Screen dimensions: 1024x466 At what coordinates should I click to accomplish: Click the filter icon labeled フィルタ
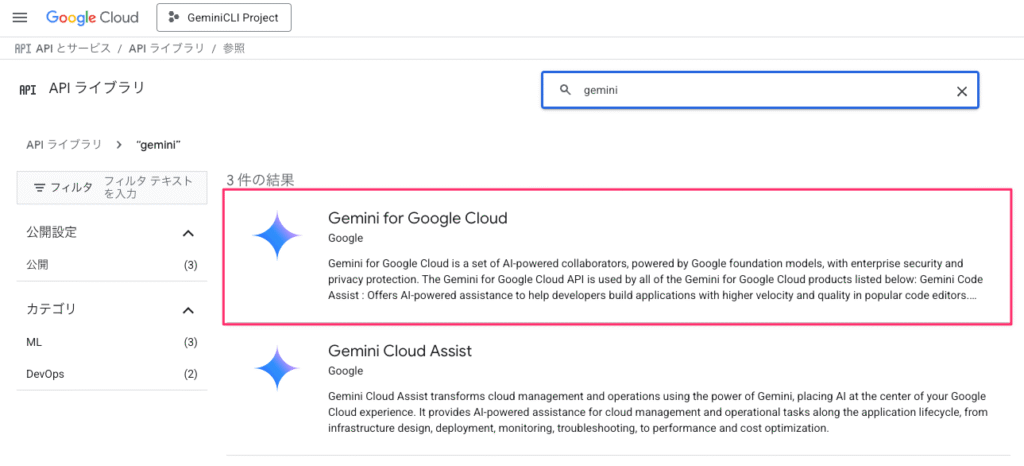tap(40, 187)
